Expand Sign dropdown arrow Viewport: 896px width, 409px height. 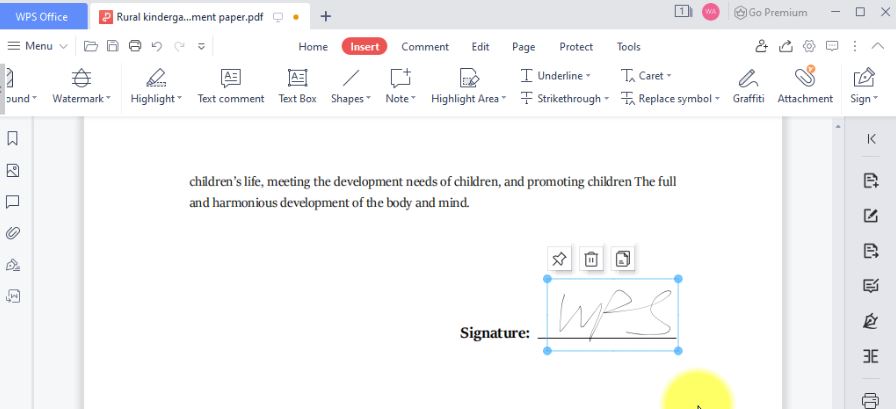[x=875, y=98]
